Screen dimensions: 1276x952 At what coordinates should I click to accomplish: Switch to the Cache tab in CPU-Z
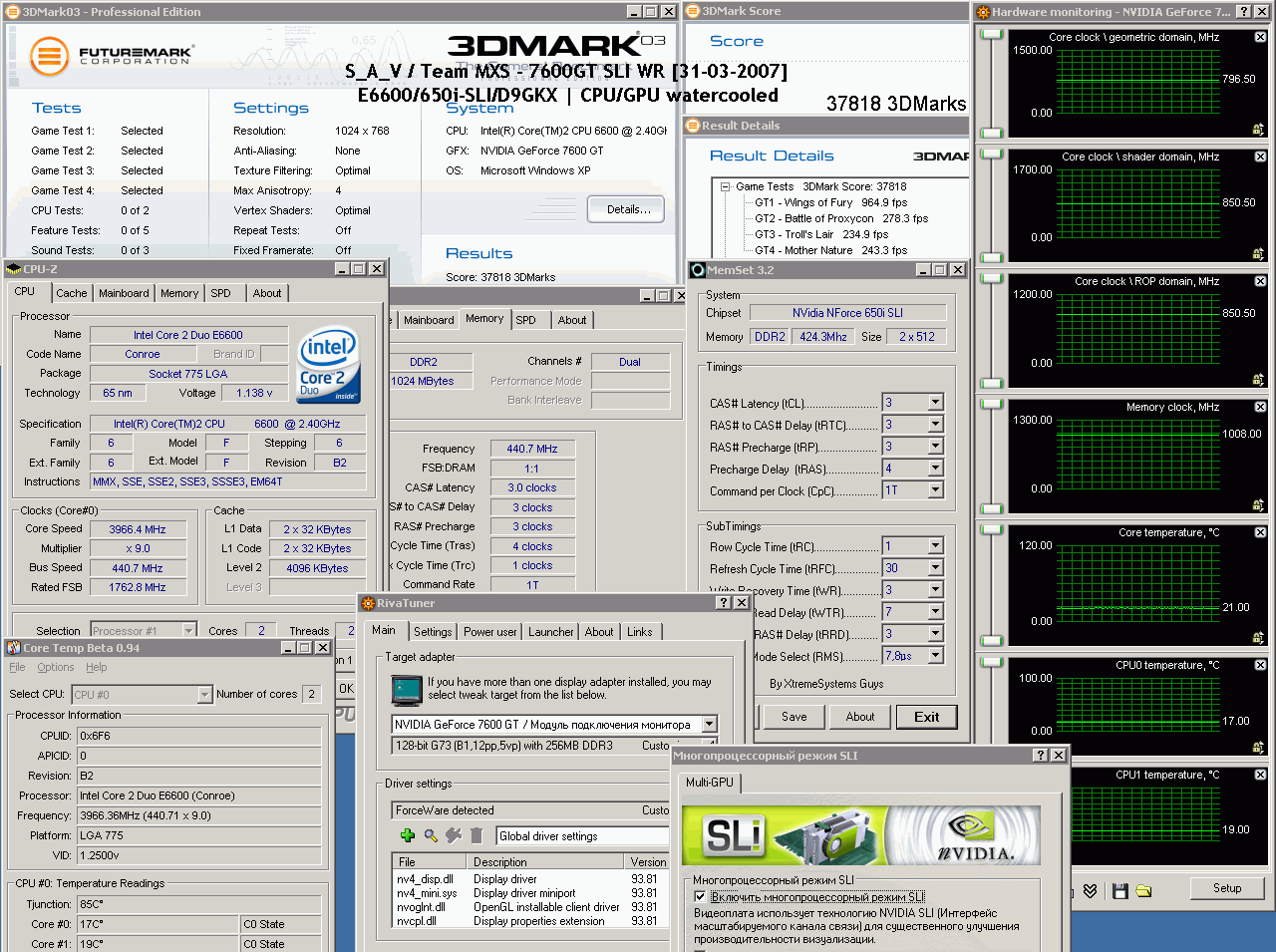click(72, 293)
